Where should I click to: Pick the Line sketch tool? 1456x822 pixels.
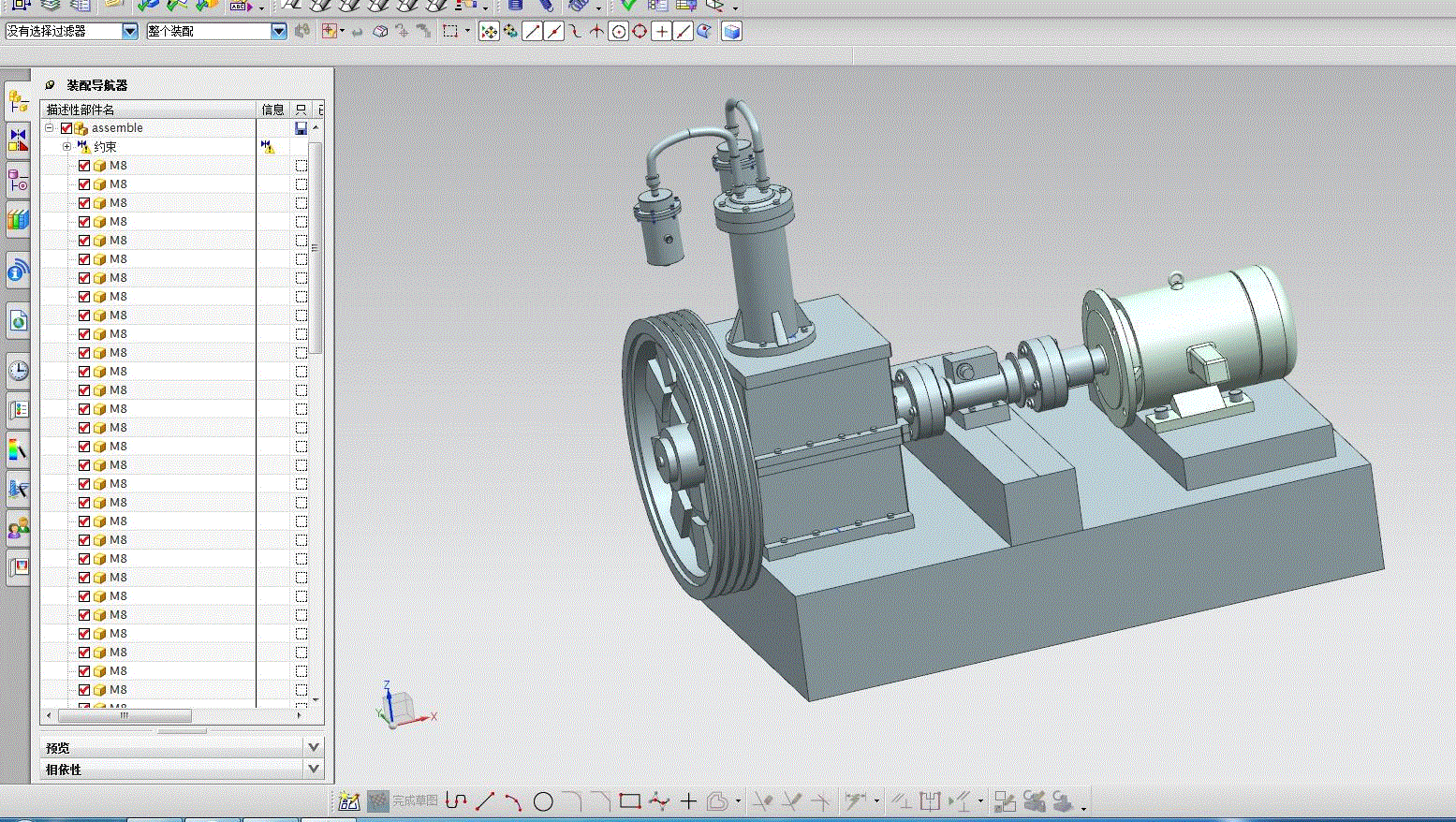485,801
